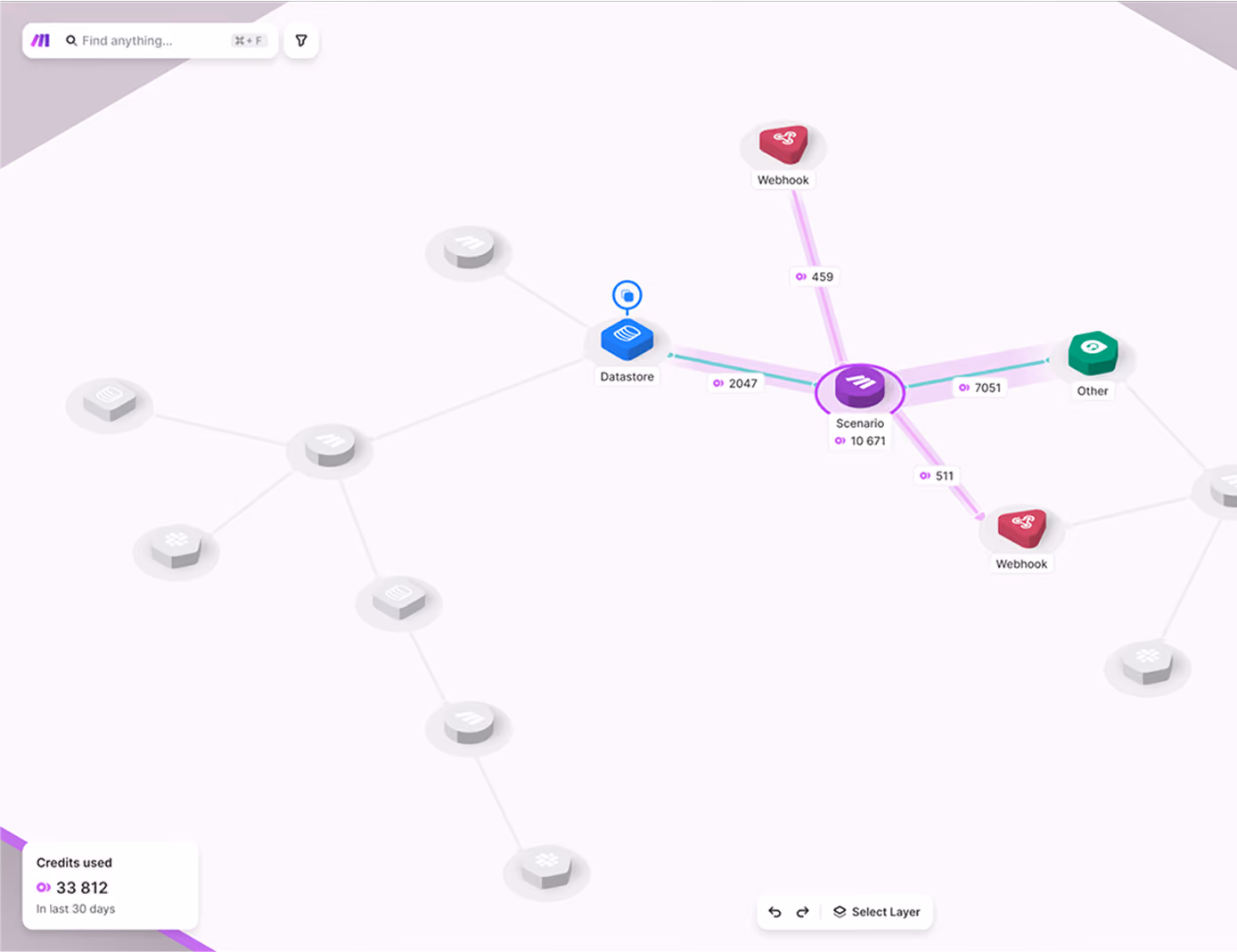
Task: Click the In last 30 days text
Action: 76,909
